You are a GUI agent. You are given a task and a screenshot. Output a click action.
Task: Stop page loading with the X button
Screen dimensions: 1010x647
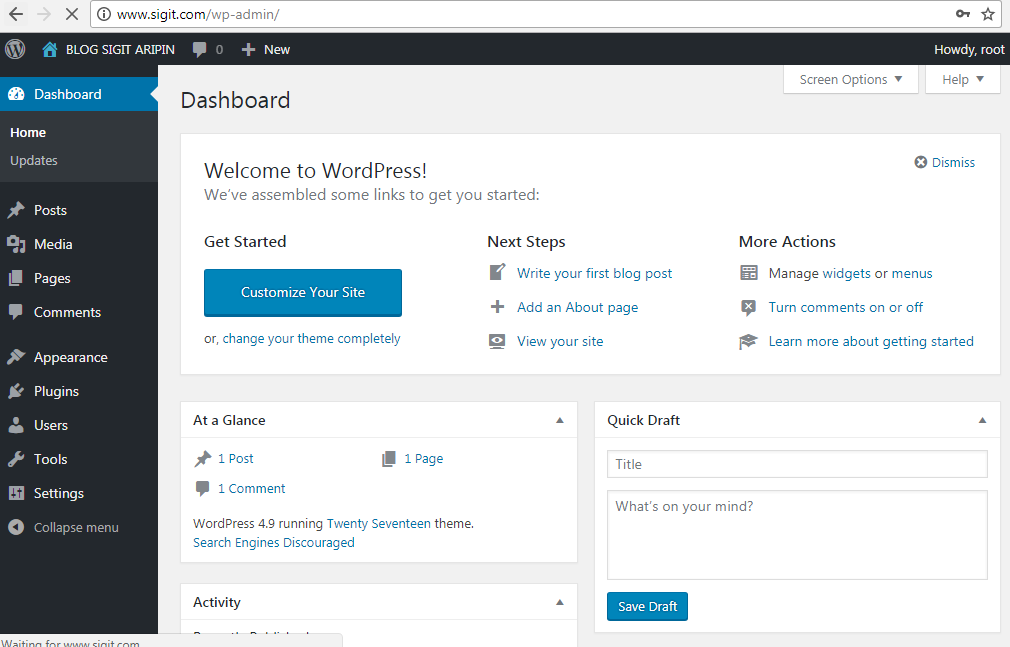point(72,14)
